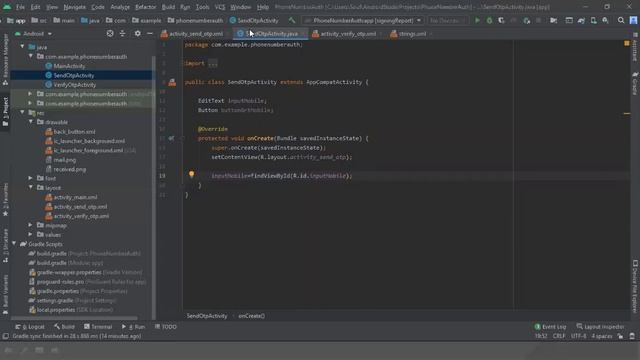Select gradle.properties file
Image resolution: width=640 pixels, height=360 pixels.
[78, 291]
